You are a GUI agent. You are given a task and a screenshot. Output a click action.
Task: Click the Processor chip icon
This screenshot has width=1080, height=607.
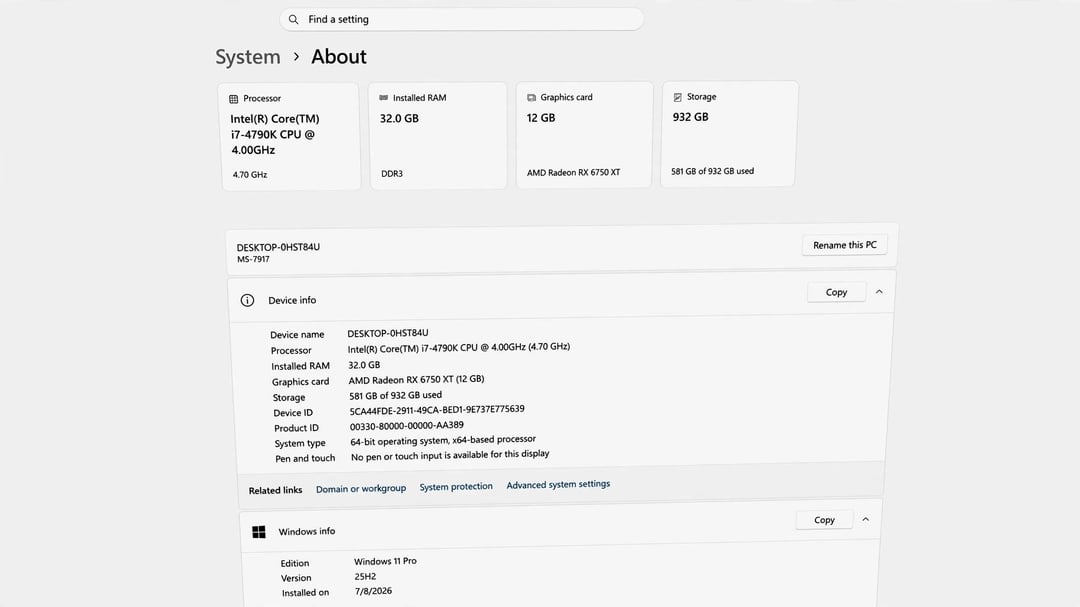pos(233,99)
